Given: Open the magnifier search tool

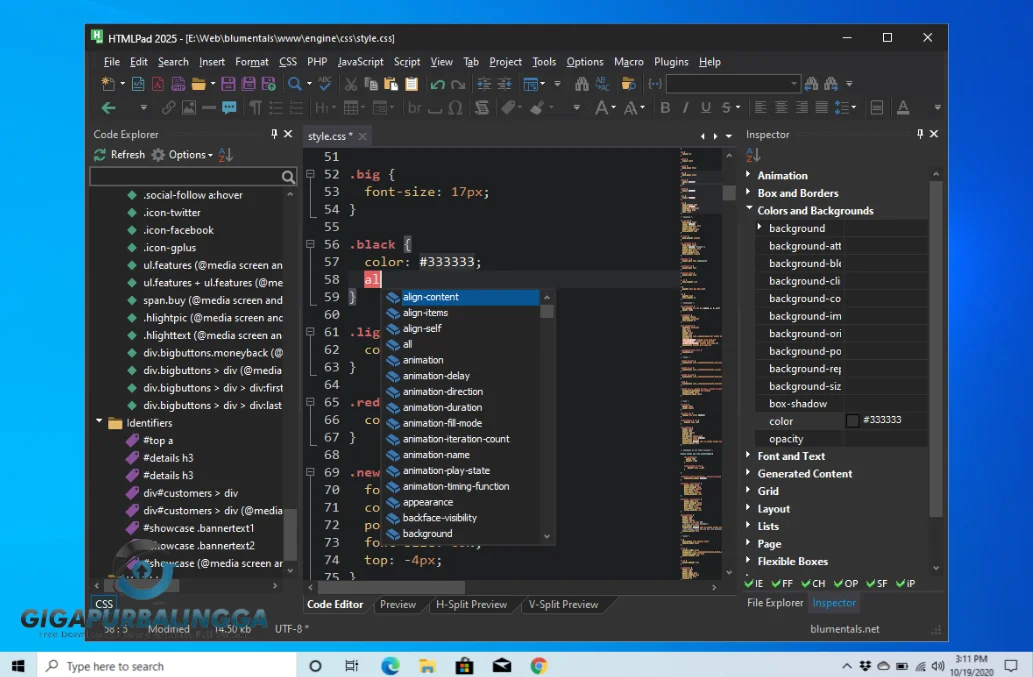Looking at the screenshot, I should [294, 84].
